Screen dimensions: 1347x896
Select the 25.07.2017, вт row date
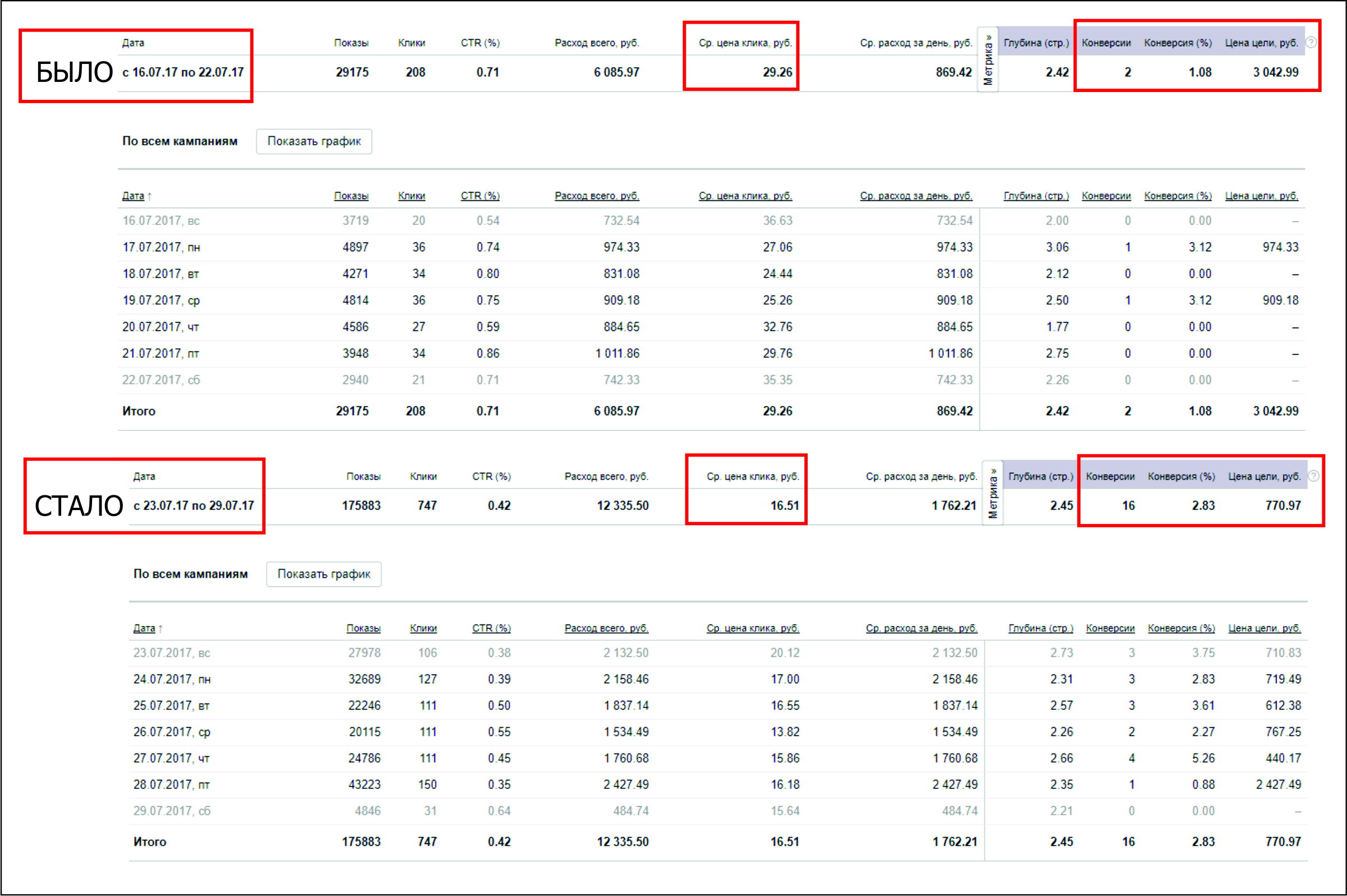pyautogui.click(x=171, y=706)
